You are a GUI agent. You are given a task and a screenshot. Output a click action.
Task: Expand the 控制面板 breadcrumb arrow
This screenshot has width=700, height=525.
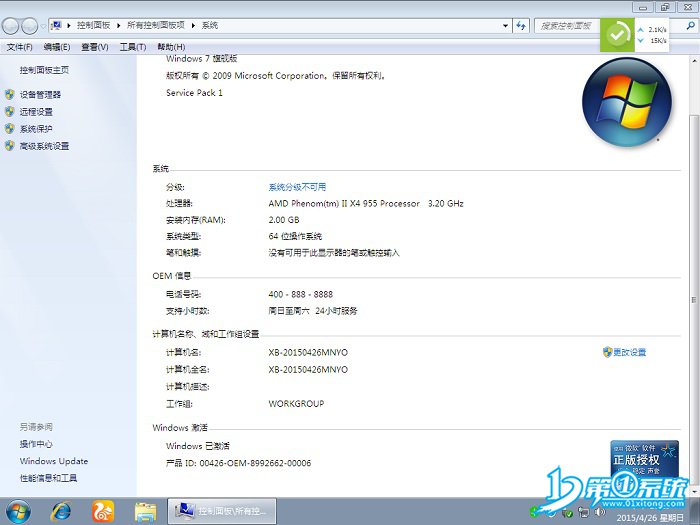click(x=120, y=26)
